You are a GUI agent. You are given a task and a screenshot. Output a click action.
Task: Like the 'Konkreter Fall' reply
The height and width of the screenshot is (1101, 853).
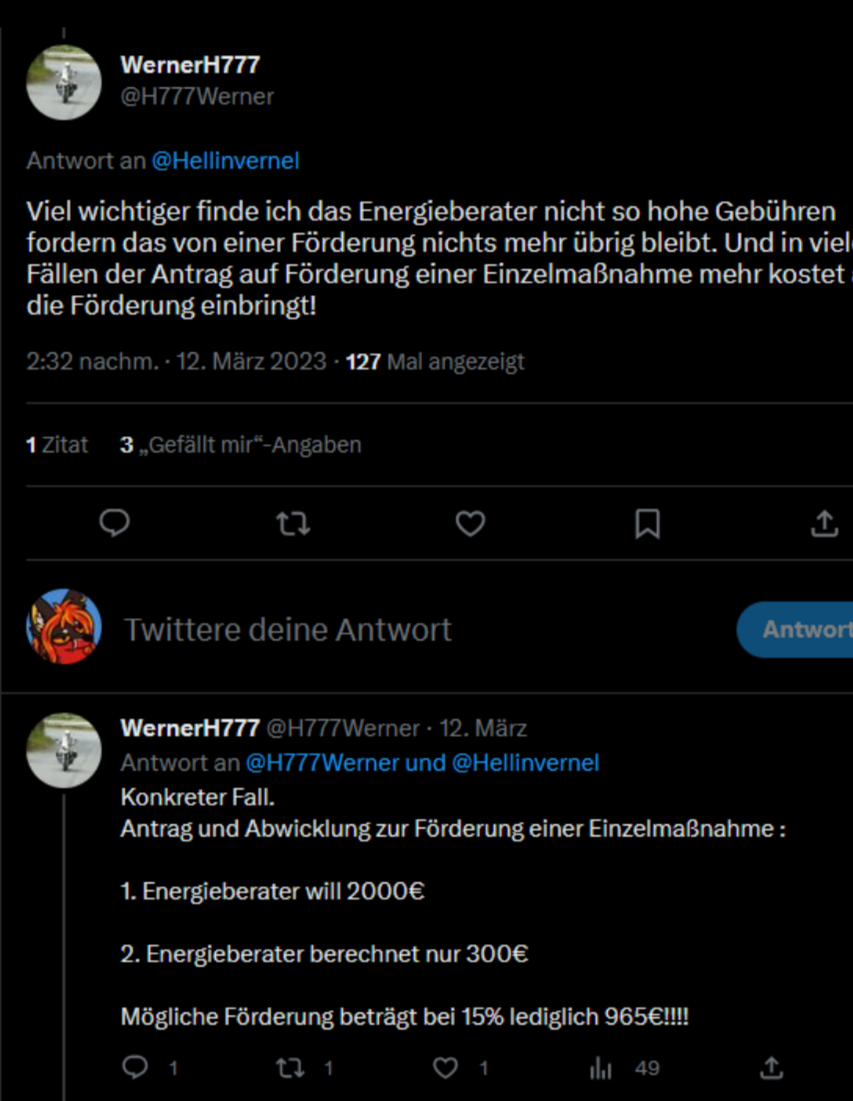point(445,1068)
